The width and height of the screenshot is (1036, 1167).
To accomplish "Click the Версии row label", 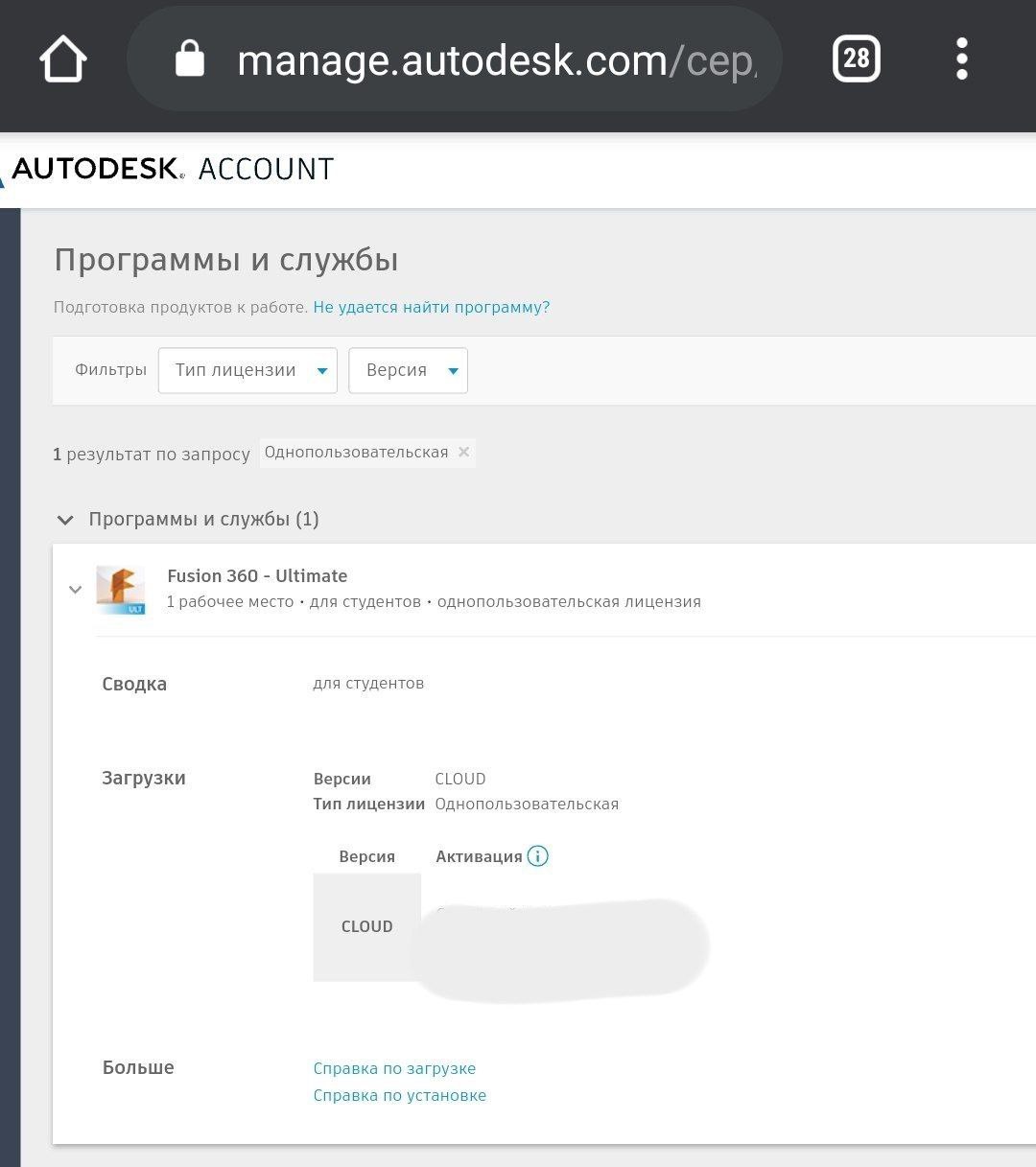I will 341,779.
